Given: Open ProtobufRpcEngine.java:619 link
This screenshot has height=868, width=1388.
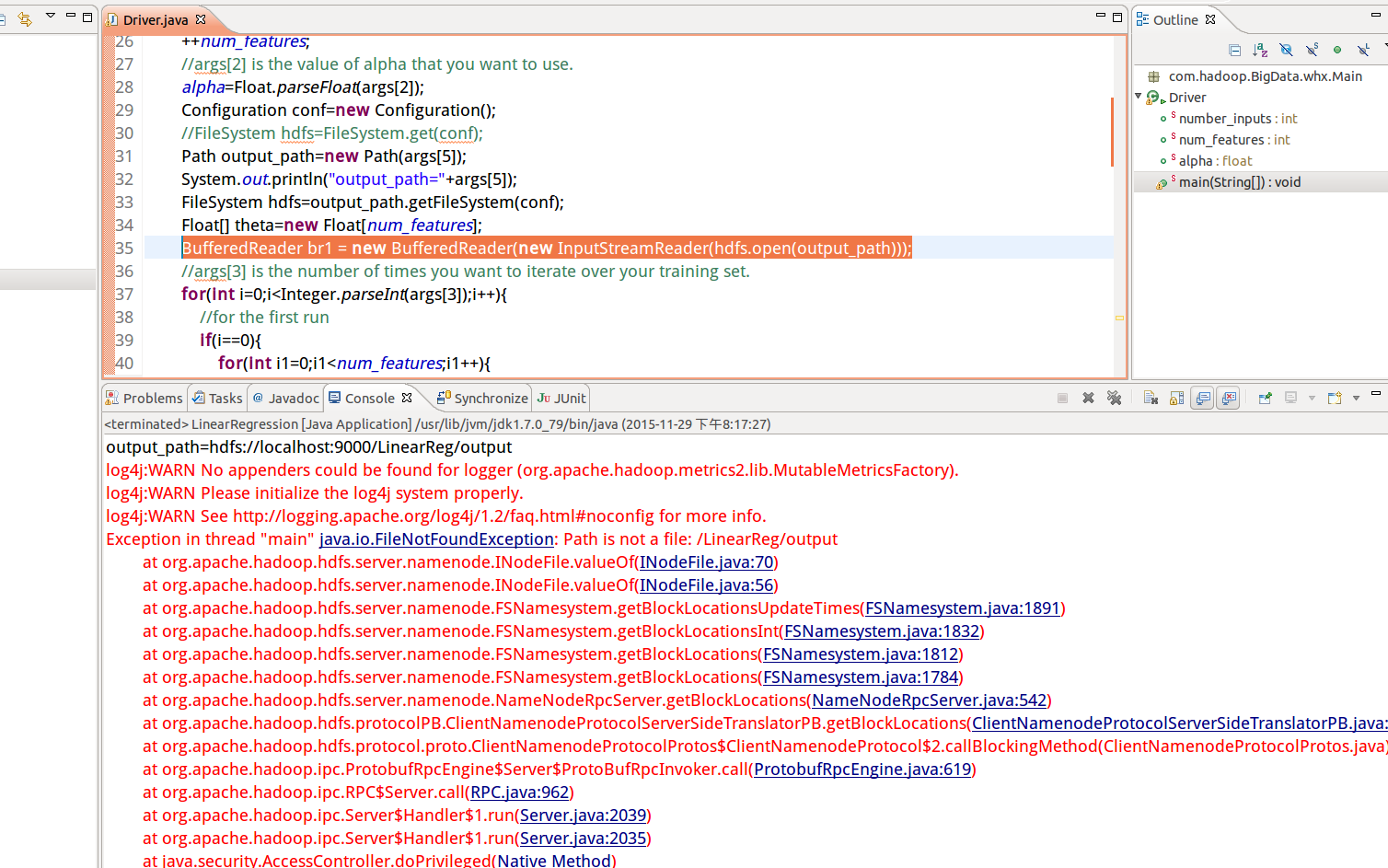Looking at the screenshot, I should point(862,770).
